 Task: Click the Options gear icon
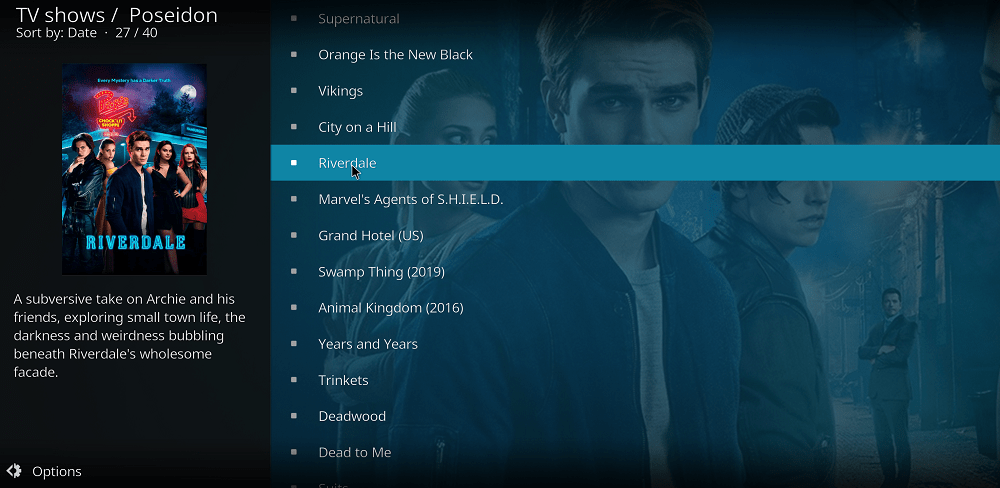[13, 471]
